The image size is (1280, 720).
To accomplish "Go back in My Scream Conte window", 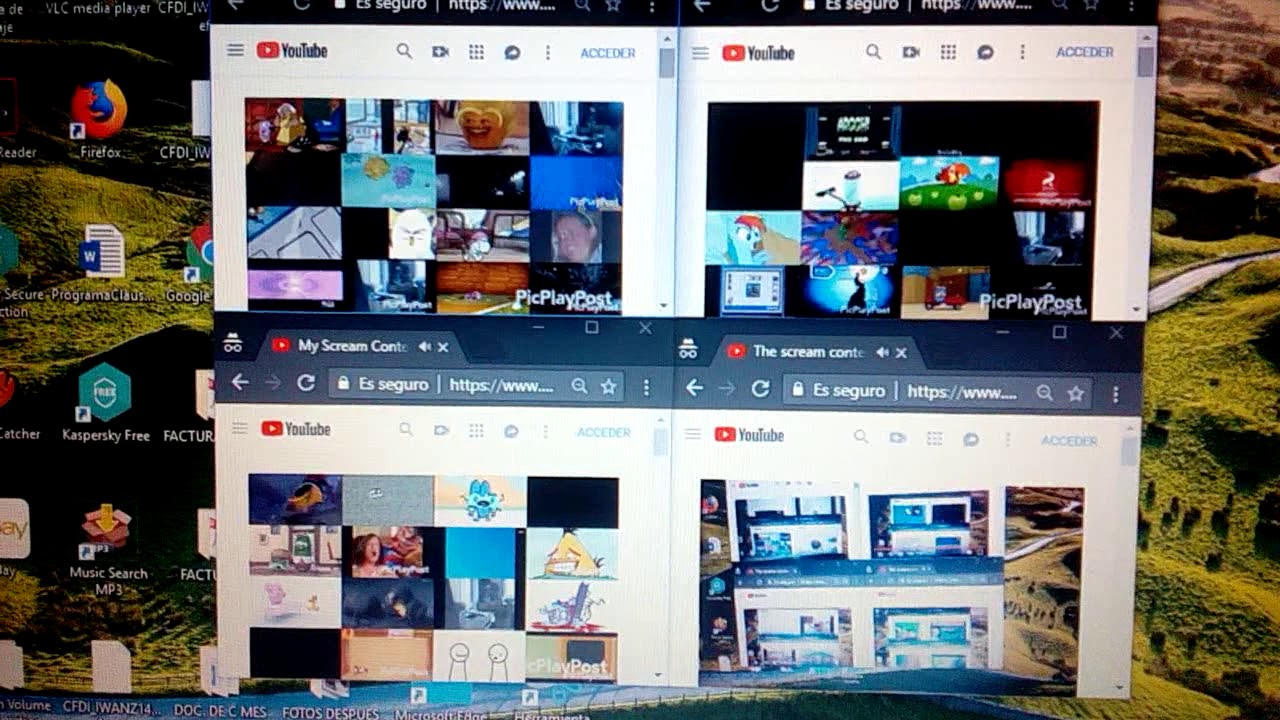I will pos(239,382).
